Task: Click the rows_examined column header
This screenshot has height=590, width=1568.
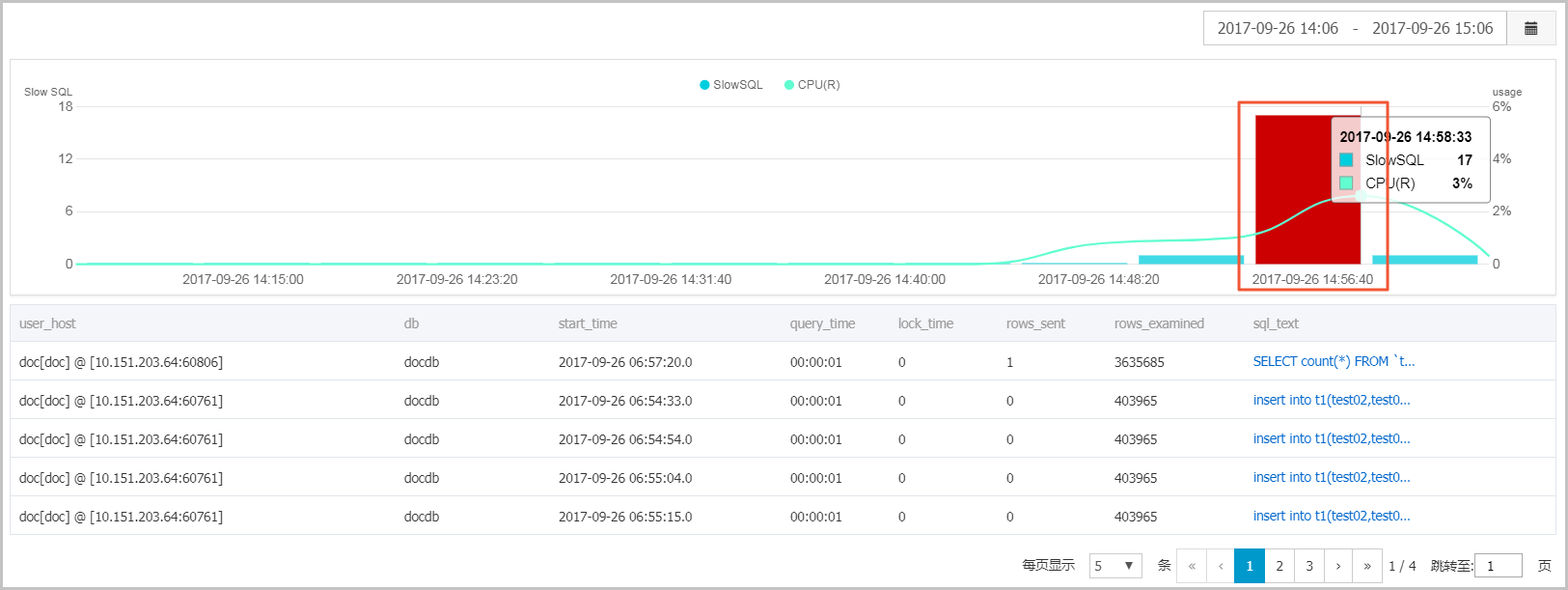Action: coord(1159,323)
